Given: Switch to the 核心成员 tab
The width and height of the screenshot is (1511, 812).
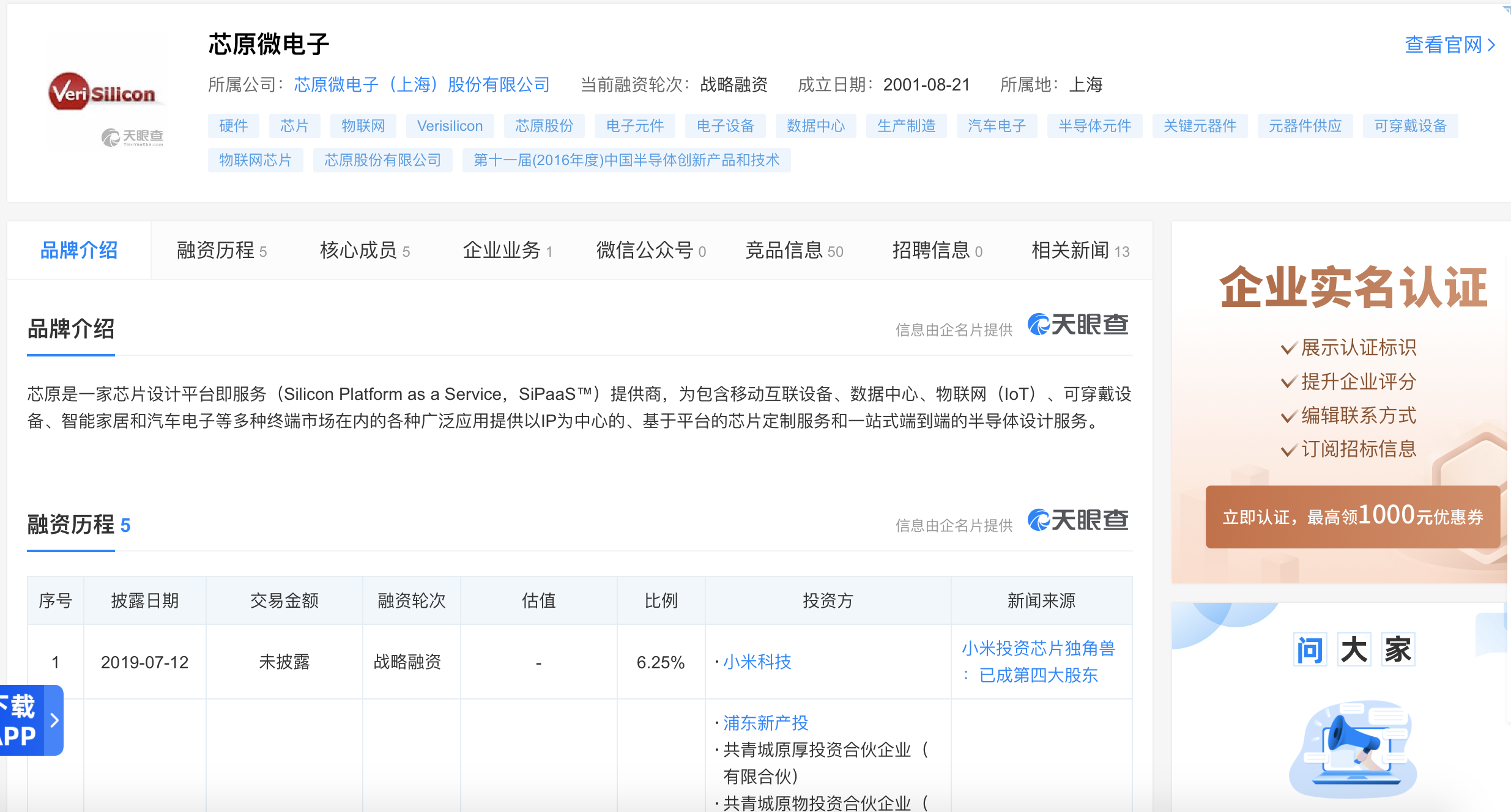Looking at the screenshot, I should pyautogui.click(x=365, y=250).
